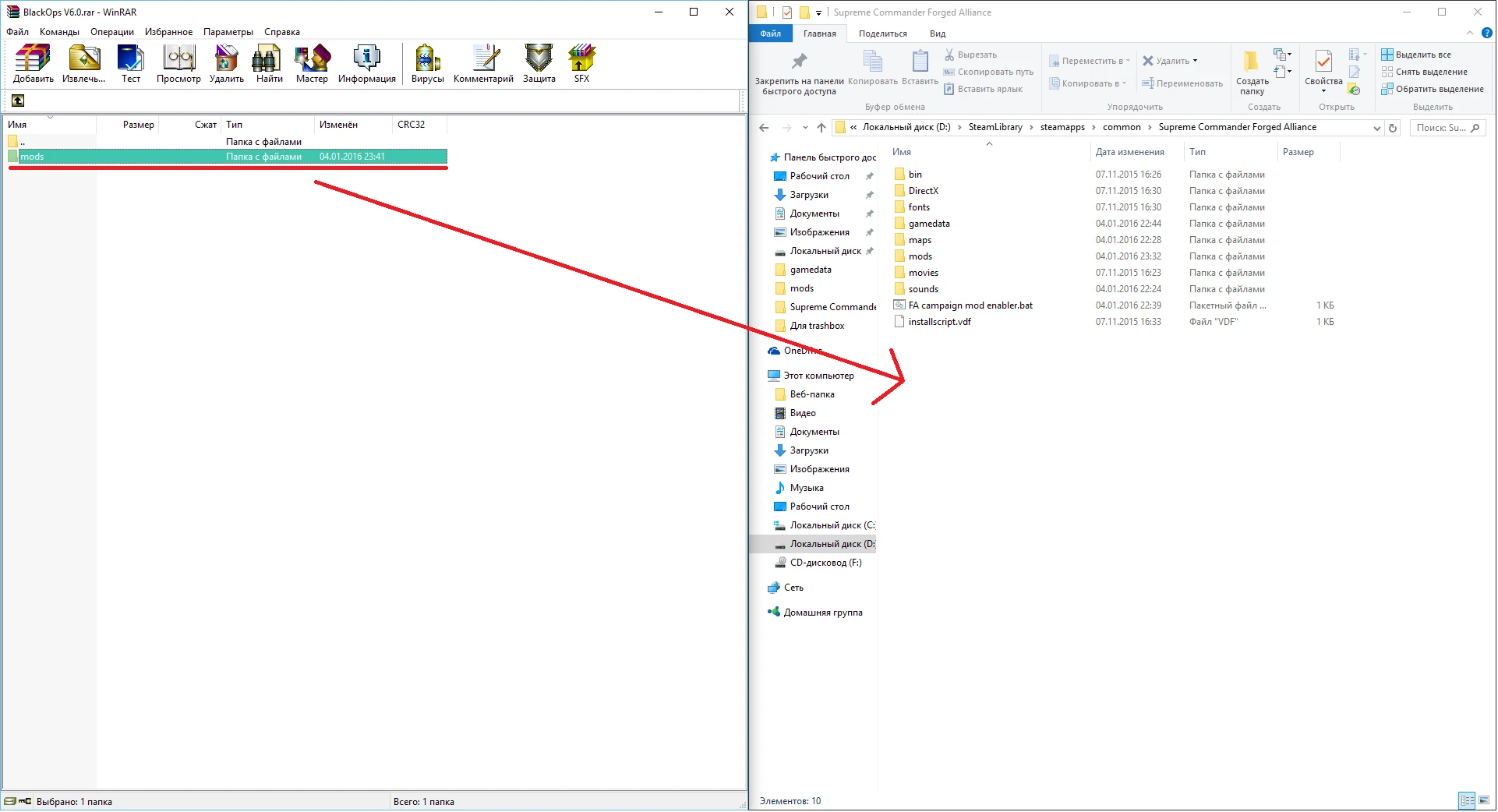This screenshot has height=812, width=1498.
Task: Click the address bar refresh button
Action: coord(1393,127)
